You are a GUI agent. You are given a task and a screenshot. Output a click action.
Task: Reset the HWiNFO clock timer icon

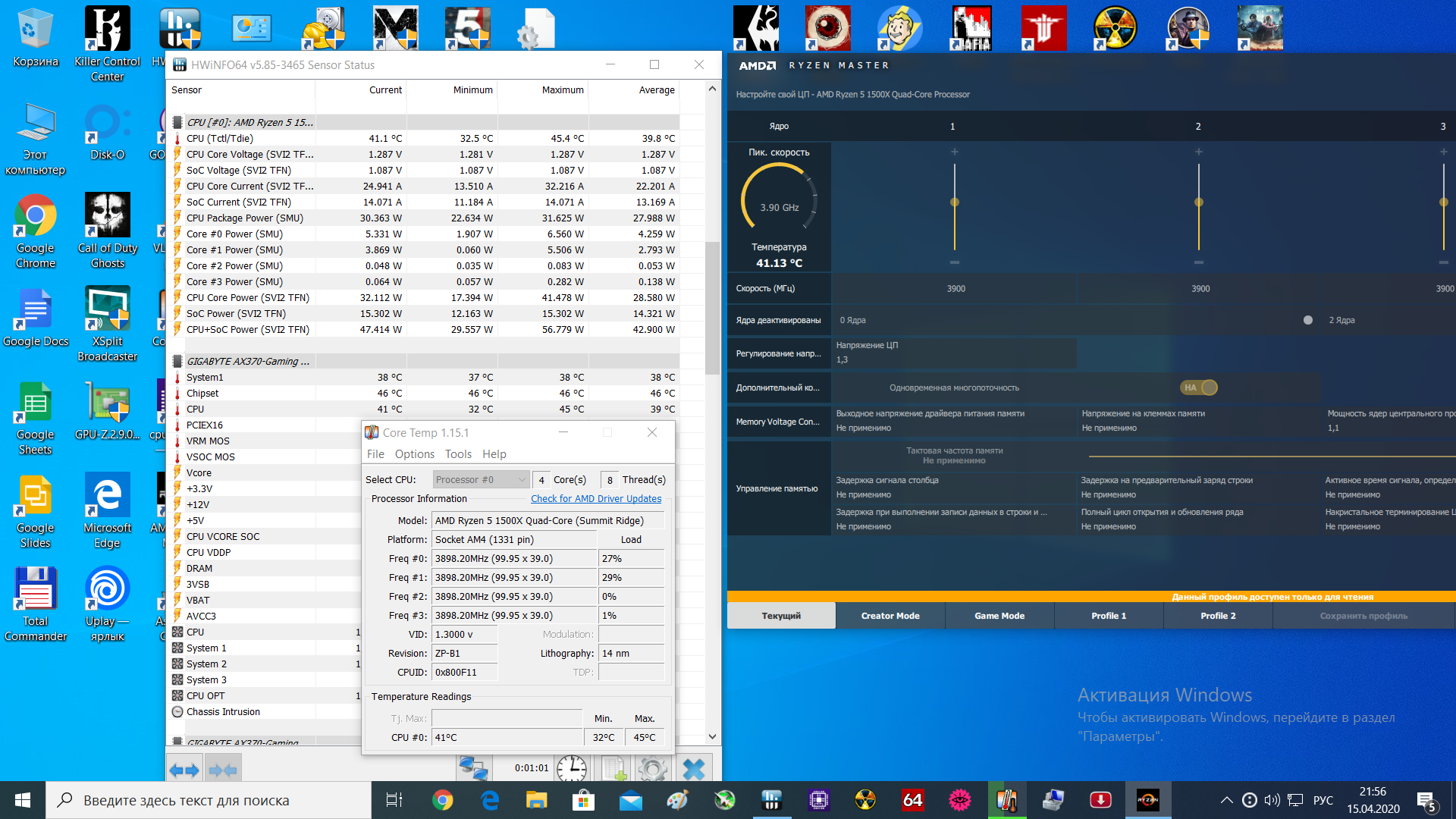[571, 768]
